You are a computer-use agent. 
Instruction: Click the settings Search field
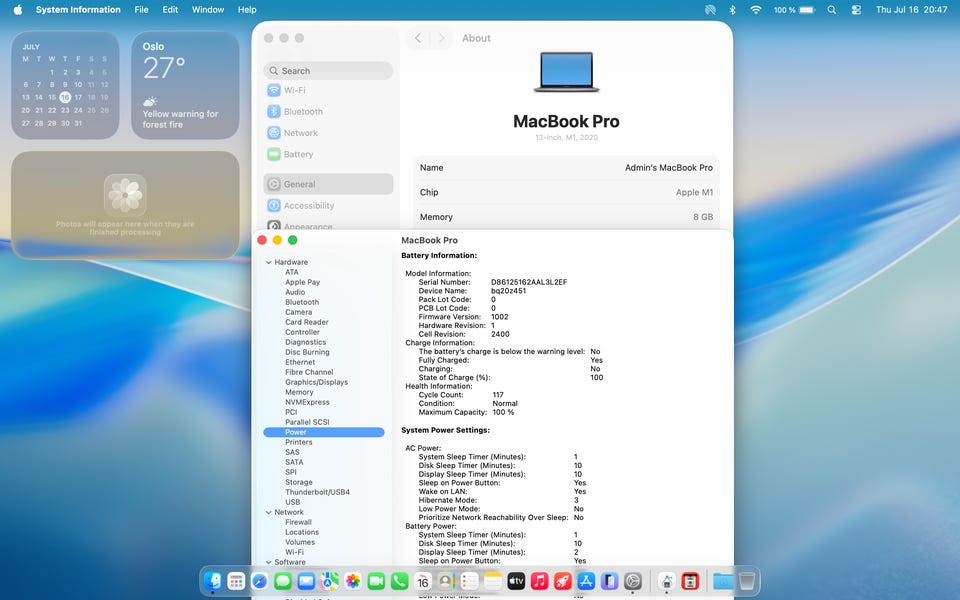(328, 70)
